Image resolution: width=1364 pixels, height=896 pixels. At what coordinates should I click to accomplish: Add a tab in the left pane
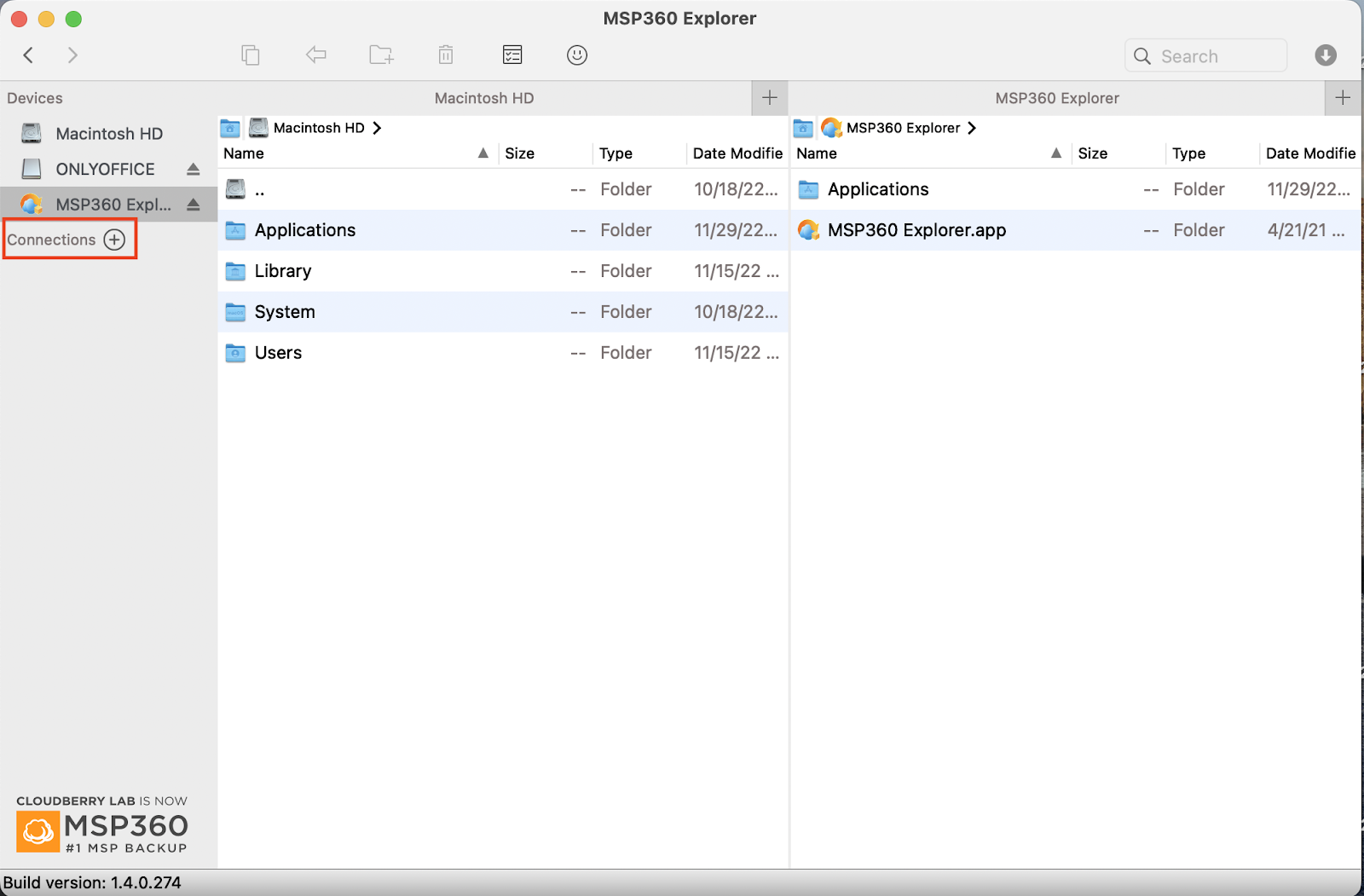pyautogui.click(x=770, y=98)
